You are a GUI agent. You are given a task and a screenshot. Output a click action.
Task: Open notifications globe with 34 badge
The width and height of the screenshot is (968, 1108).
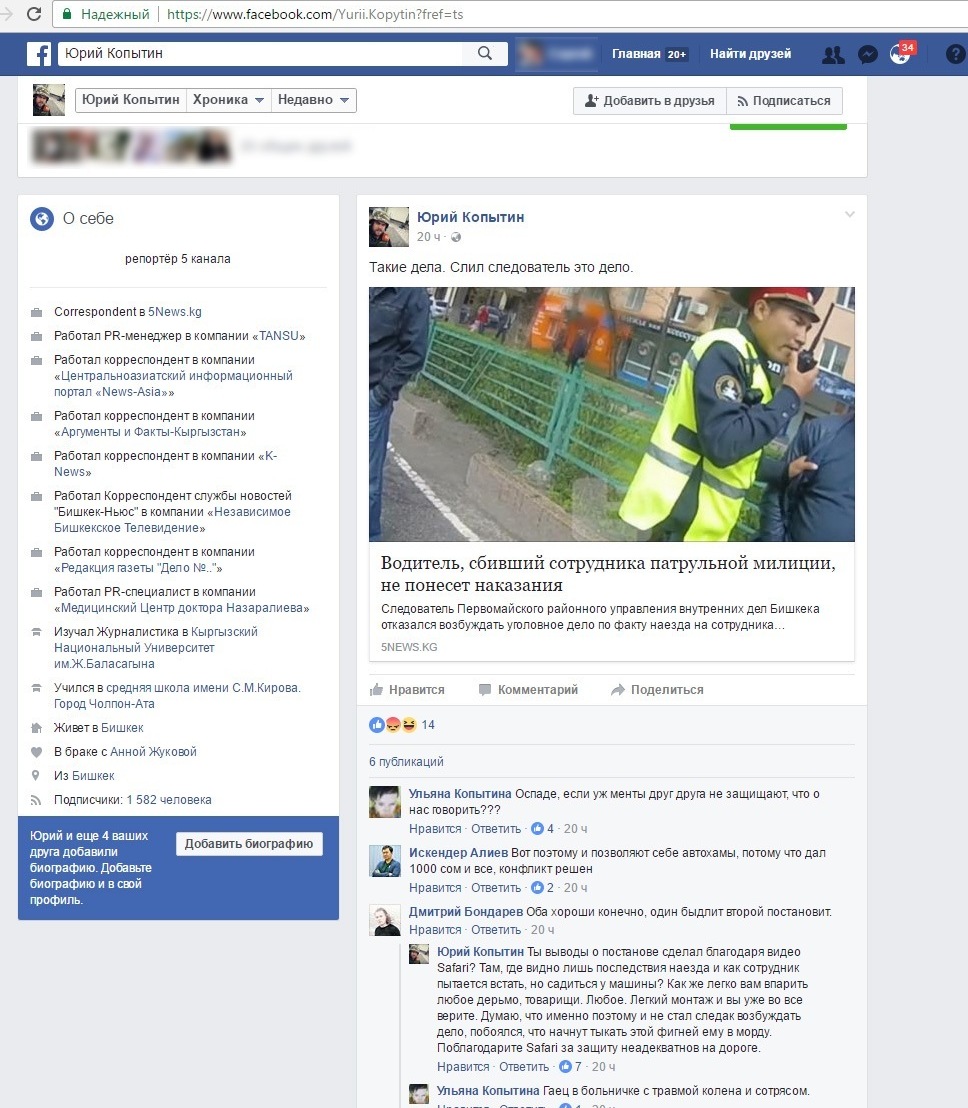pyautogui.click(x=901, y=55)
